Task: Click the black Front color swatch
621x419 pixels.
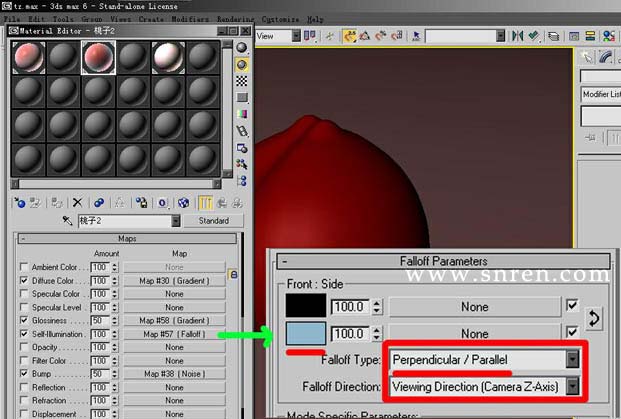Action: (306, 305)
